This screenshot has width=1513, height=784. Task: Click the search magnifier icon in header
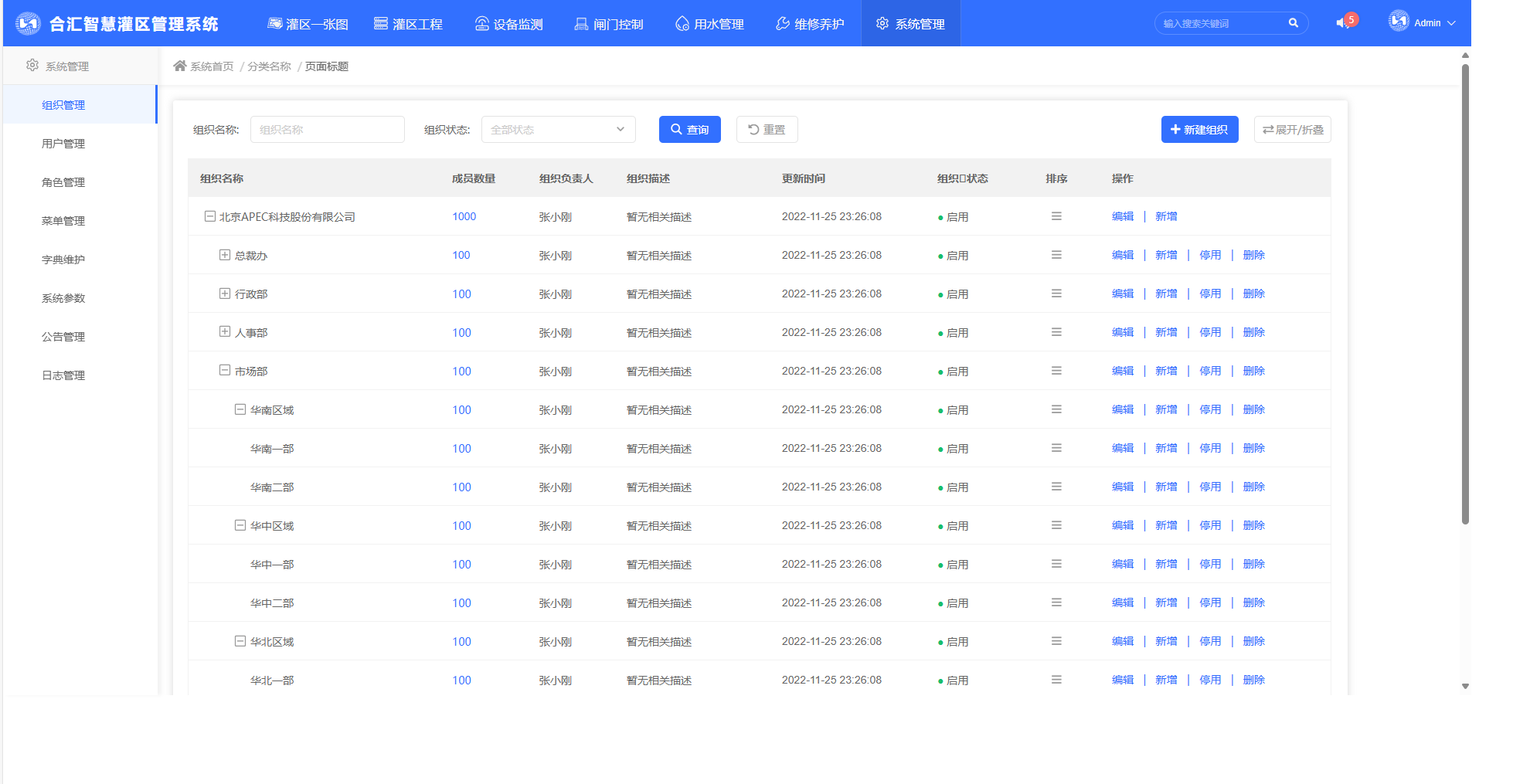pos(1293,23)
